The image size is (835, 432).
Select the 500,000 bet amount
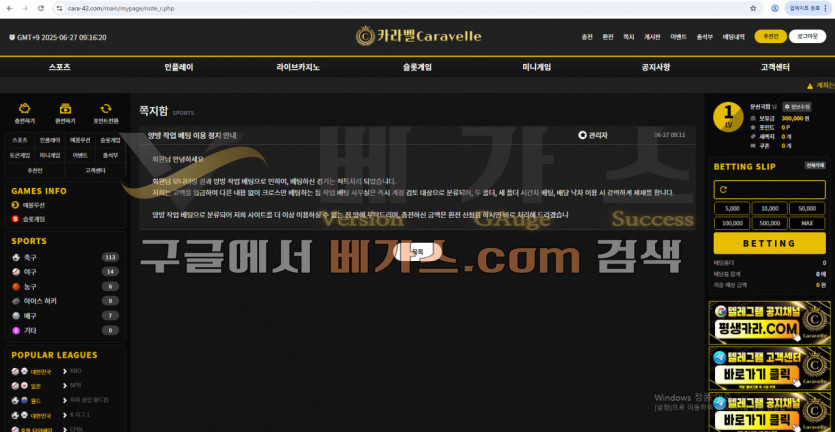pos(769,223)
